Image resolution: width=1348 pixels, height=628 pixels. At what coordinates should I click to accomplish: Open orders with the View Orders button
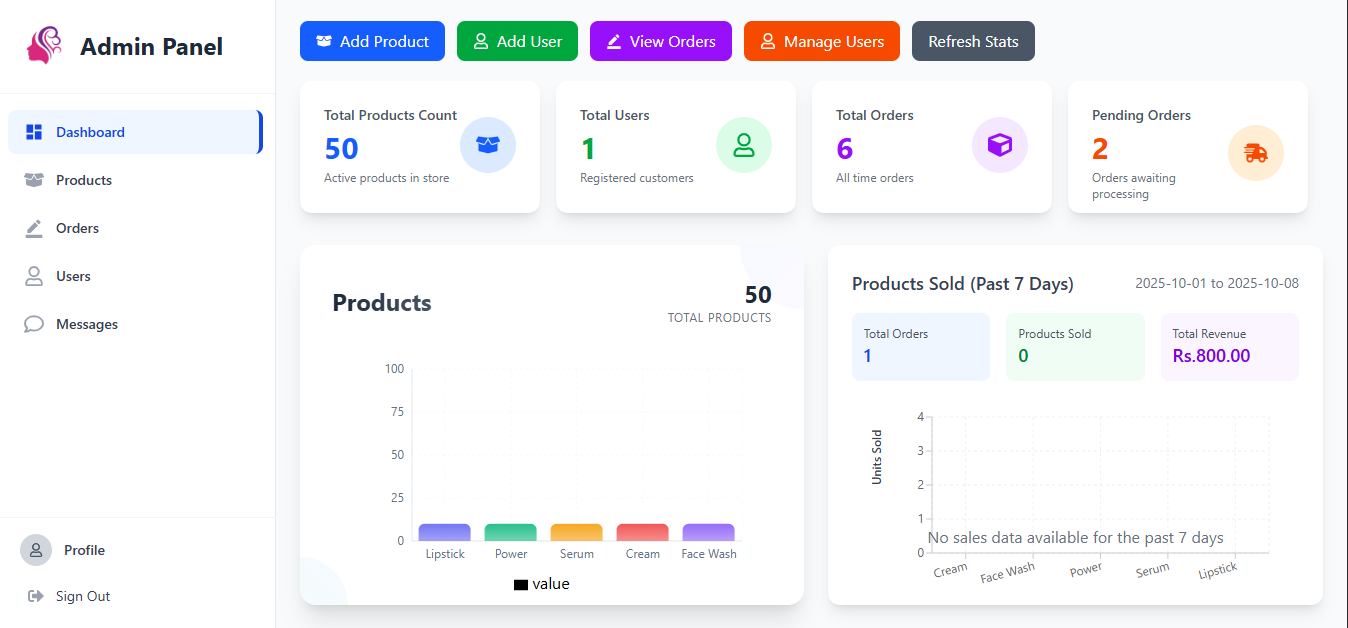660,41
